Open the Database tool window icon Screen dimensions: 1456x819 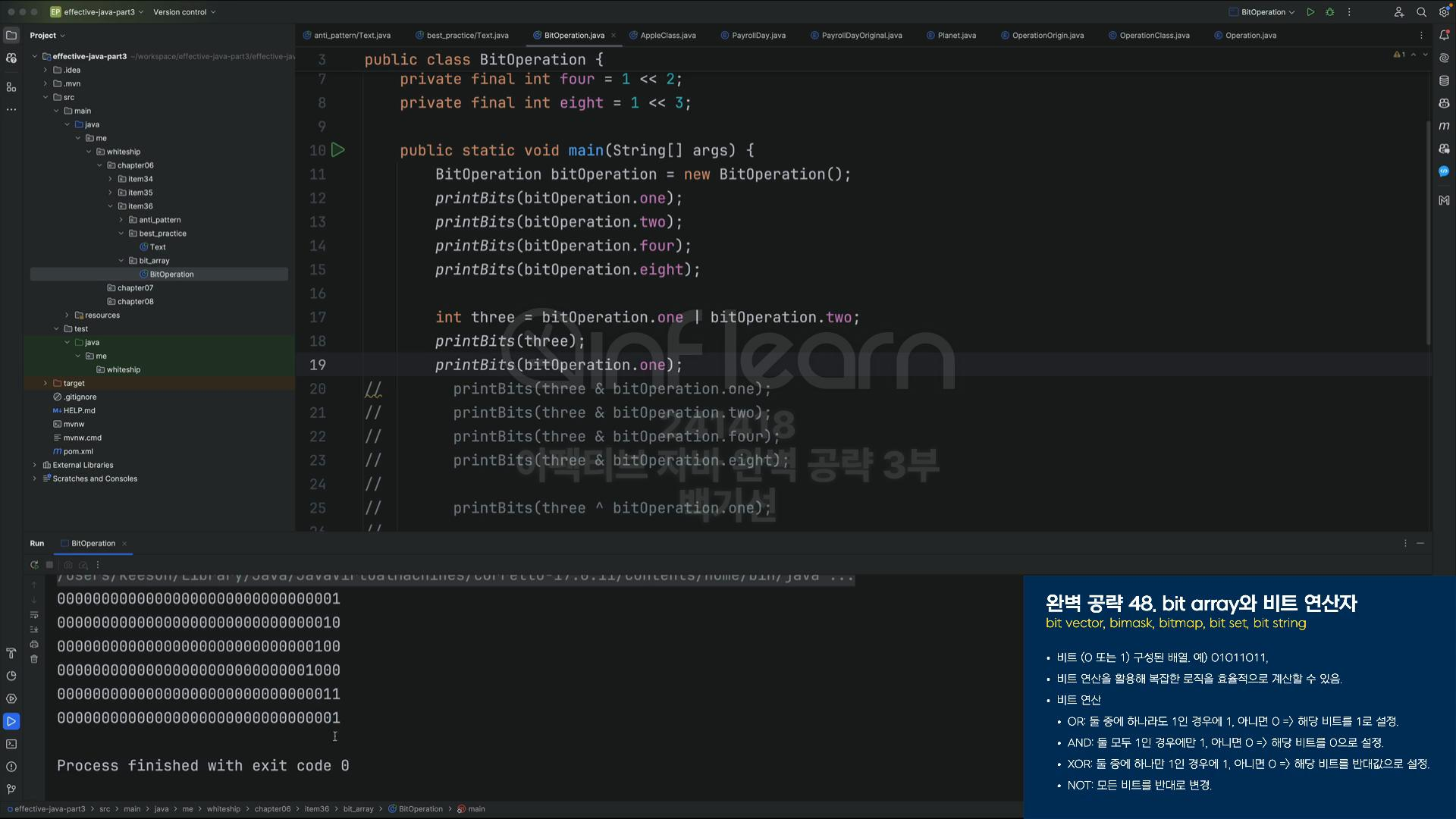click(1444, 80)
